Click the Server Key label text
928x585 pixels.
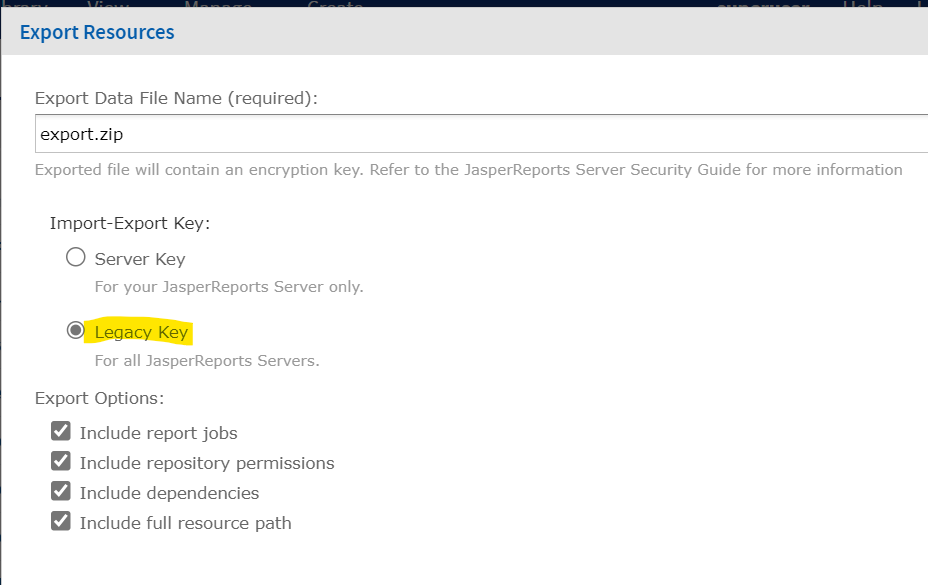point(138,257)
